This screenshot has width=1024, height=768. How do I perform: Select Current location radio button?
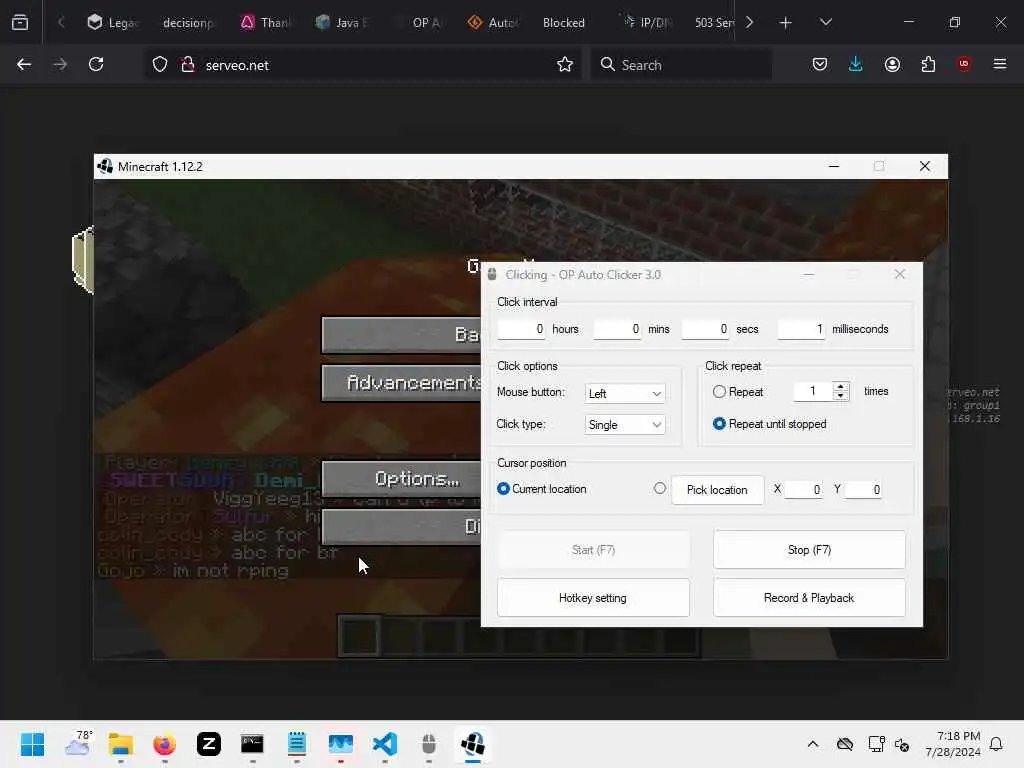pos(503,488)
